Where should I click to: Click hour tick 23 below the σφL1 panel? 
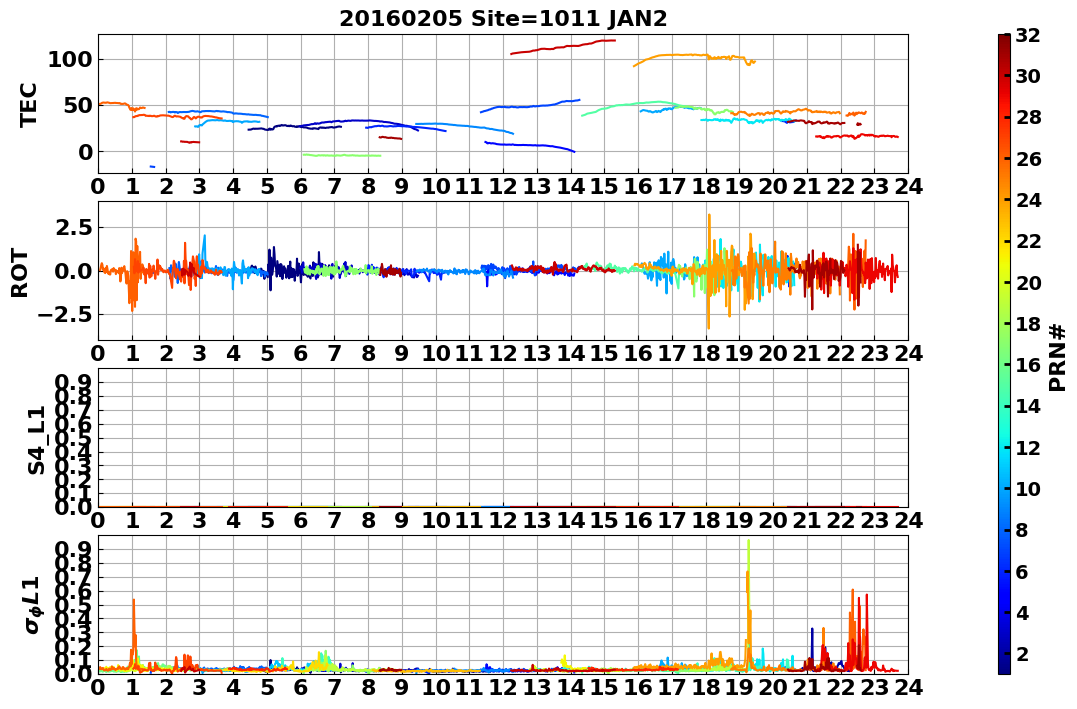pos(874,688)
